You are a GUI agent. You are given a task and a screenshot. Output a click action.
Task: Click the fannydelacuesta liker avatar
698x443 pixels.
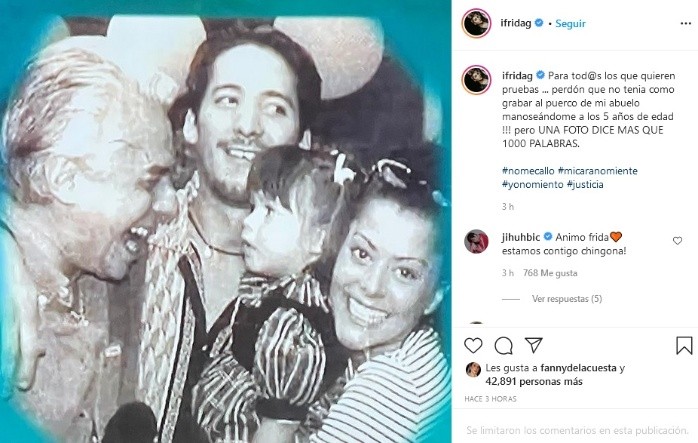(473, 370)
